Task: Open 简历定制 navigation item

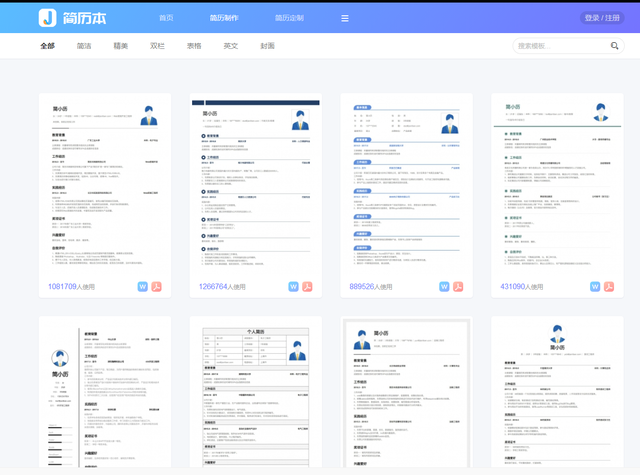Action: pyautogui.click(x=289, y=18)
